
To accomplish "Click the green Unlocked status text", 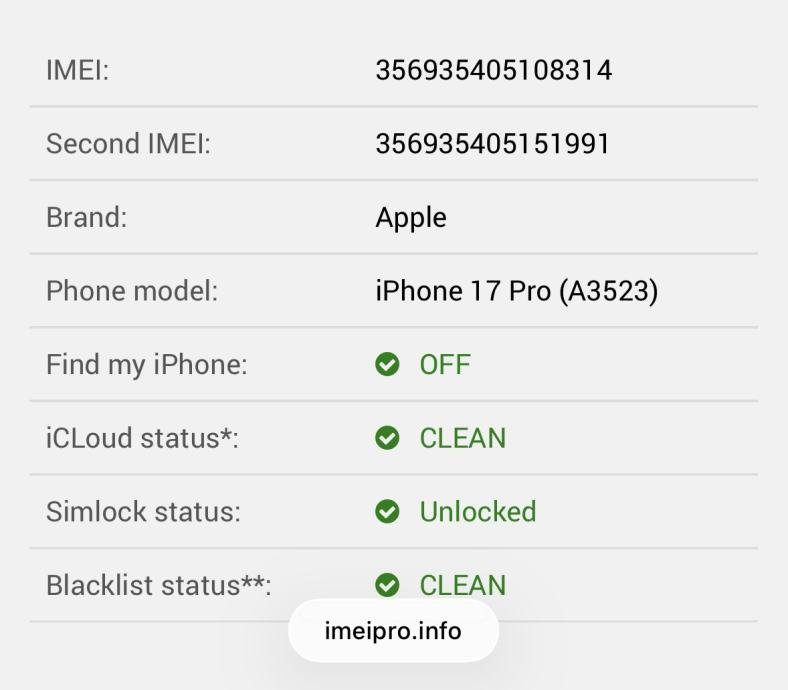I will (x=477, y=512).
